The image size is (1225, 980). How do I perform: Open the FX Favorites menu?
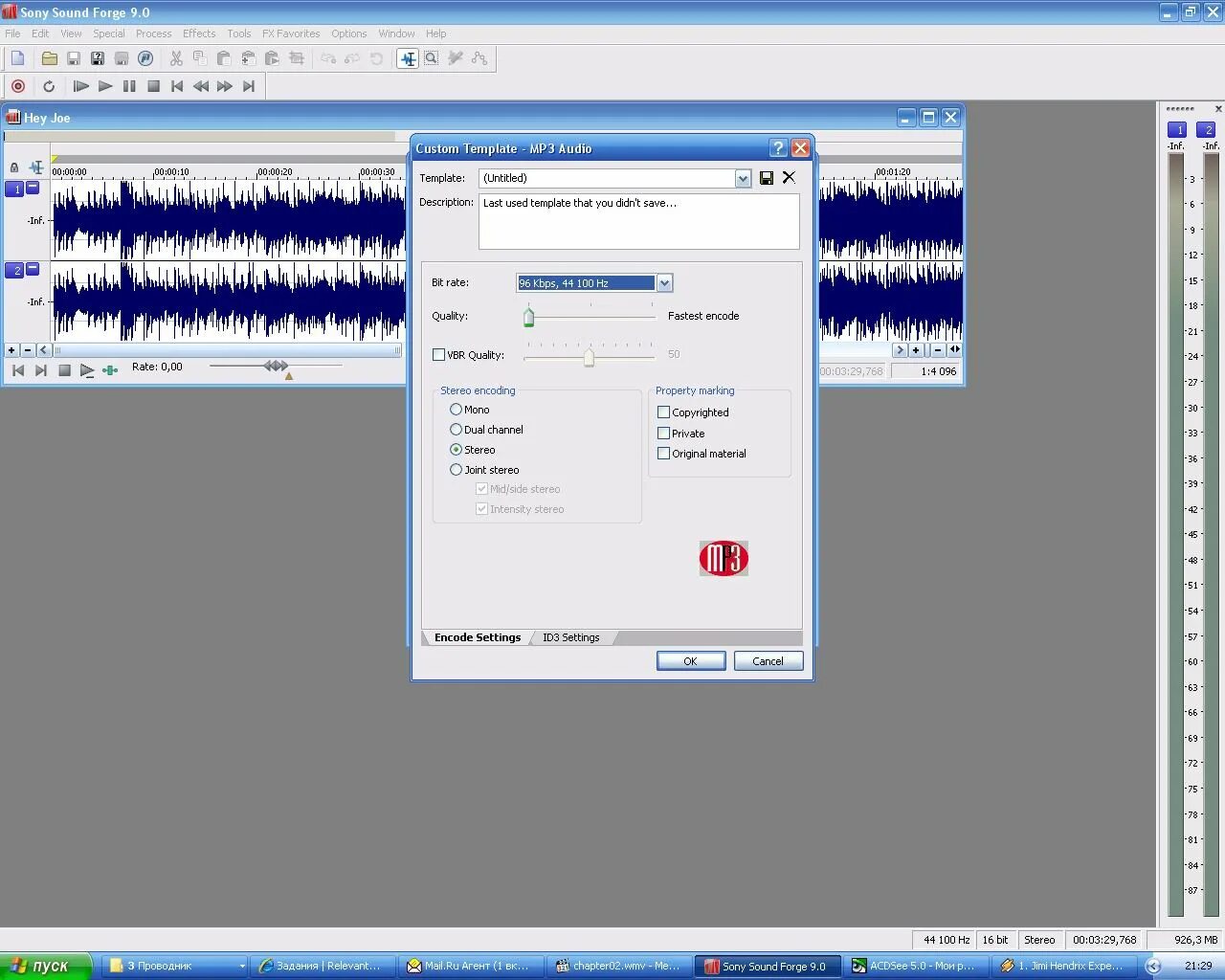[x=291, y=33]
